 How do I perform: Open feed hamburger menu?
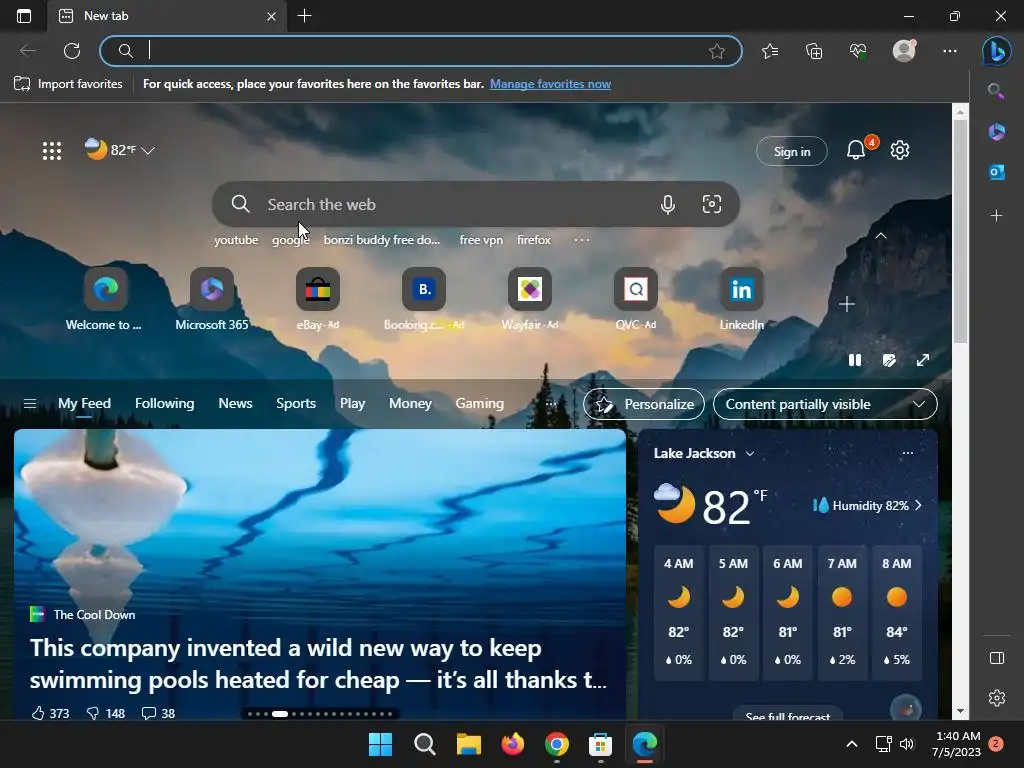[x=29, y=404]
